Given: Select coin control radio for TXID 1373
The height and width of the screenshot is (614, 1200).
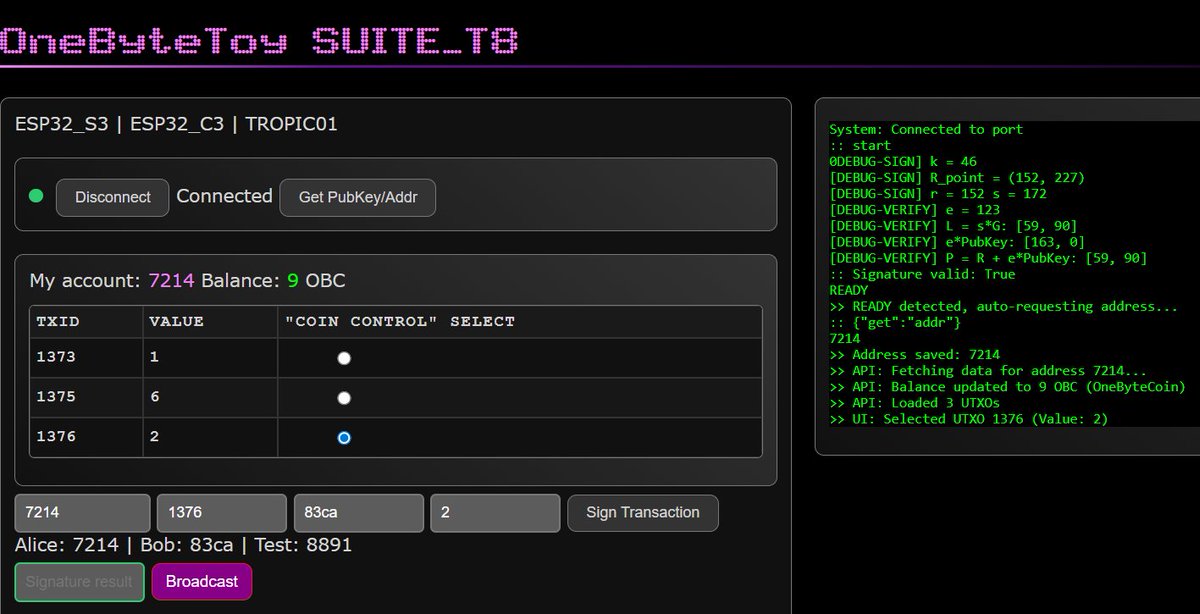Looking at the screenshot, I should click(x=344, y=358).
